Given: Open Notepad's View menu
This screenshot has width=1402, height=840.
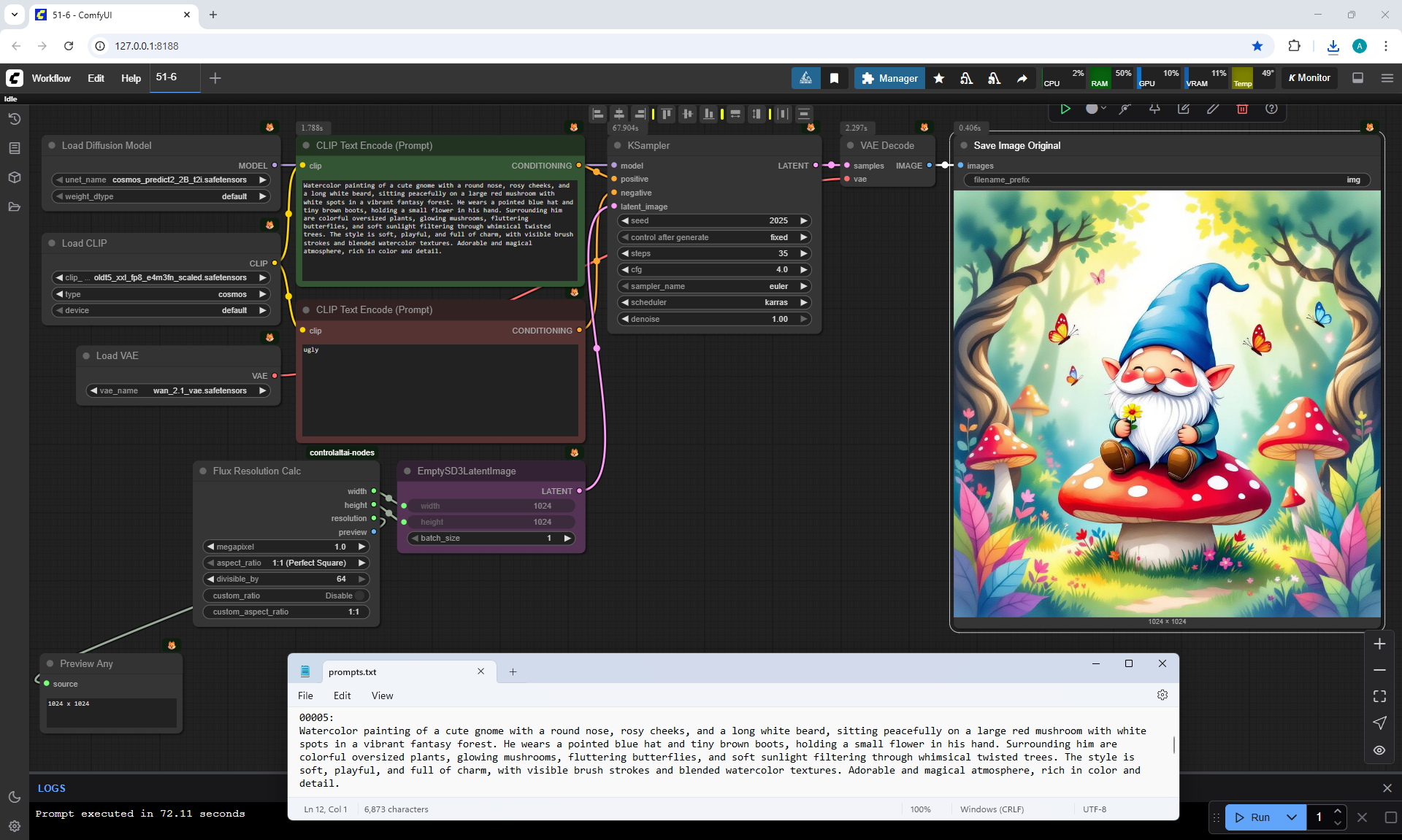Looking at the screenshot, I should (382, 695).
